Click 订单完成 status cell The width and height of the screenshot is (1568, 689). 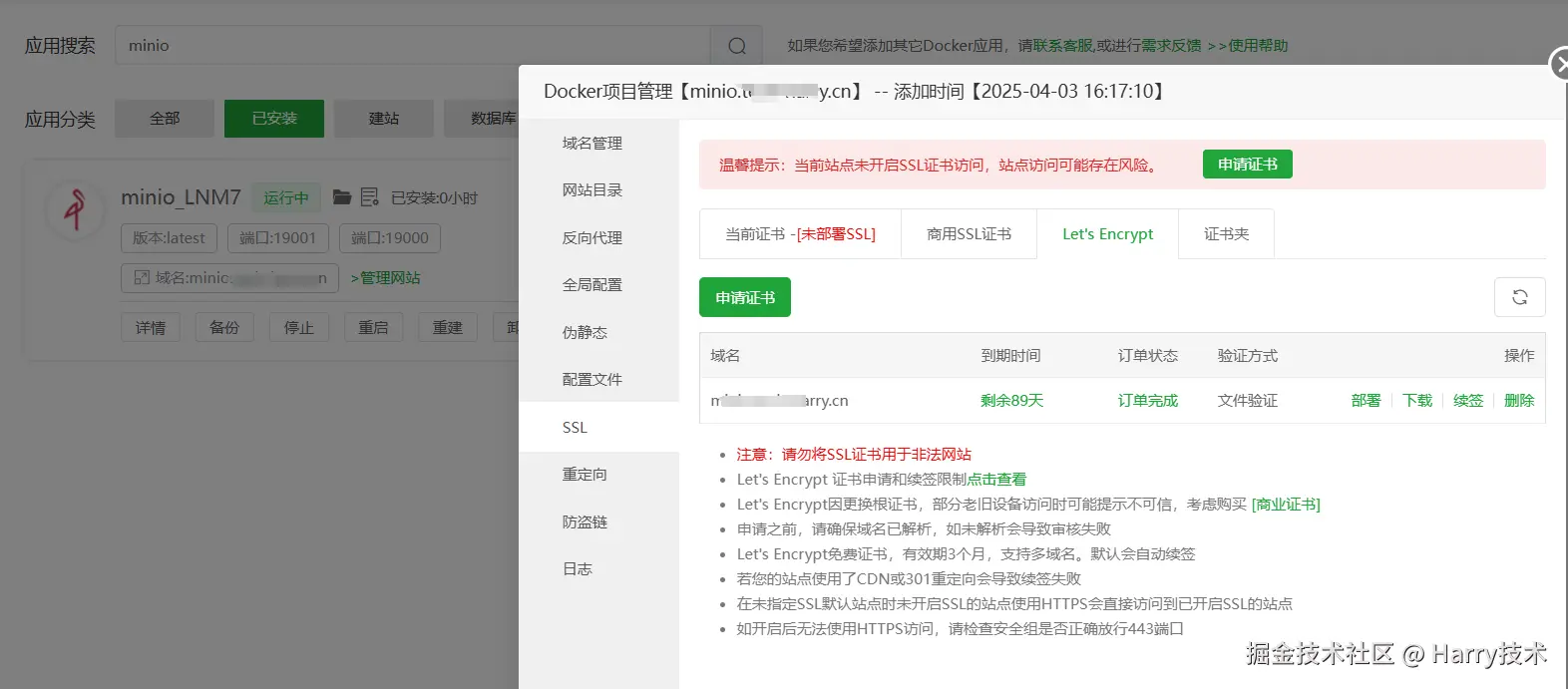pyautogui.click(x=1147, y=401)
